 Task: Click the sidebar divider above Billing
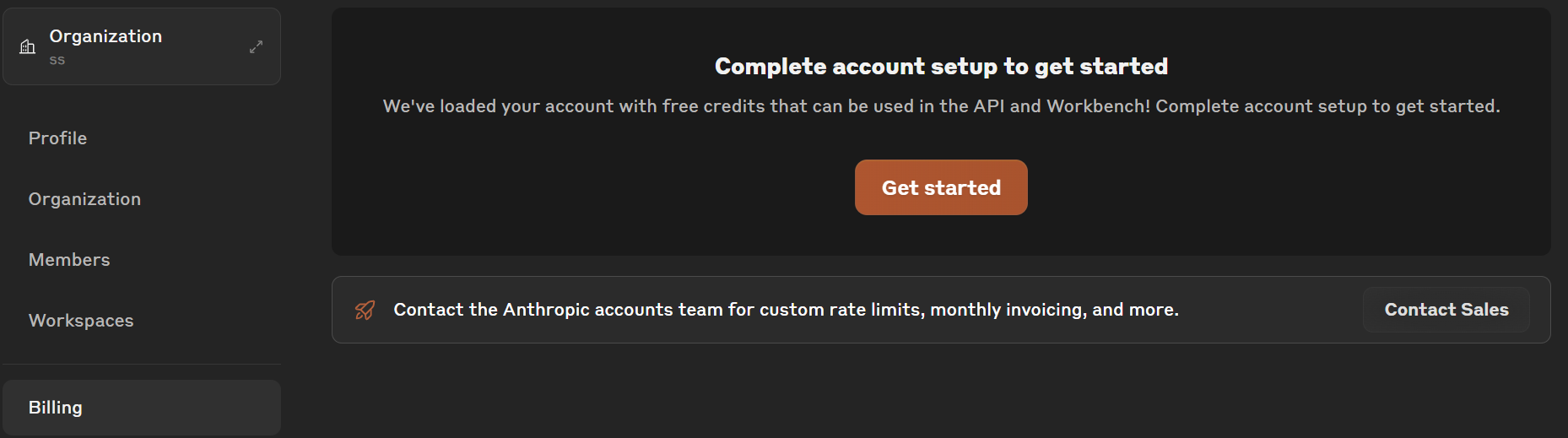coord(142,365)
